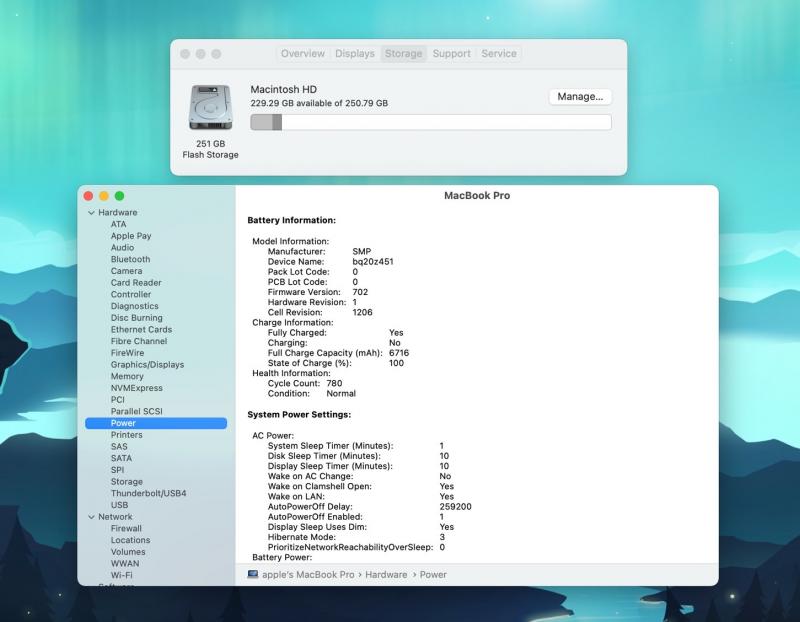The height and width of the screenshot is (622, 800).
Task: Click "apple's MacBook Pro" in the path bar
Action: click(308, 575)
